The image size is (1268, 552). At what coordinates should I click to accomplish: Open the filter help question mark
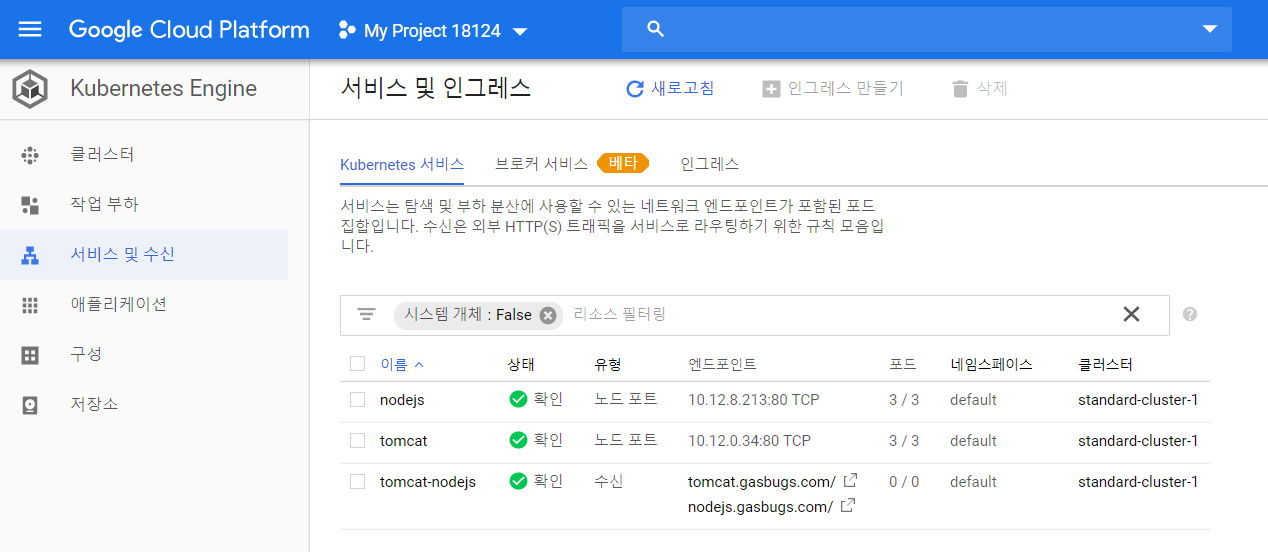1190,314
